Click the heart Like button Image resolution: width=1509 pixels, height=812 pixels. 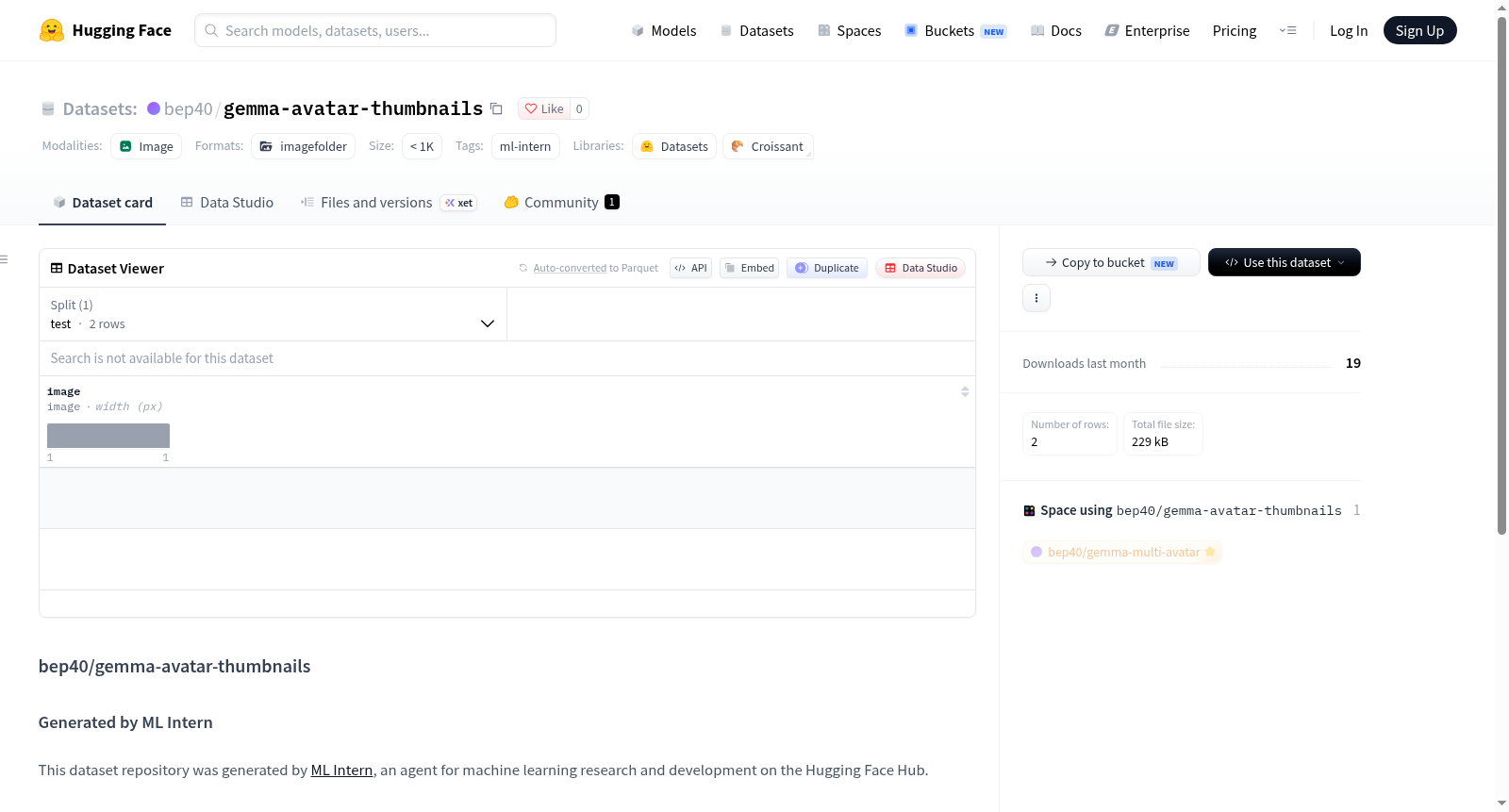click(x=544, y=108)
